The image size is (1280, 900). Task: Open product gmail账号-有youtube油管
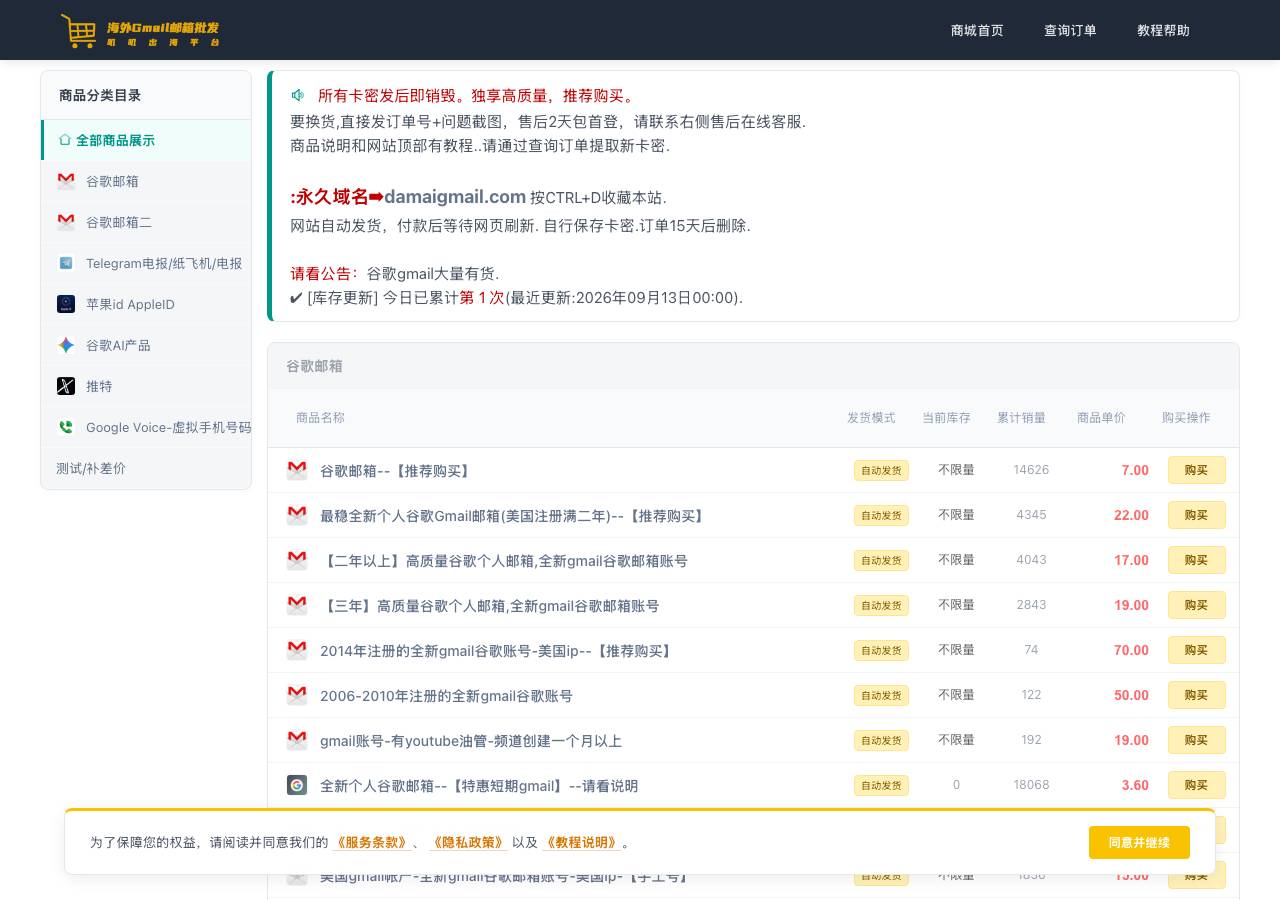471,741
